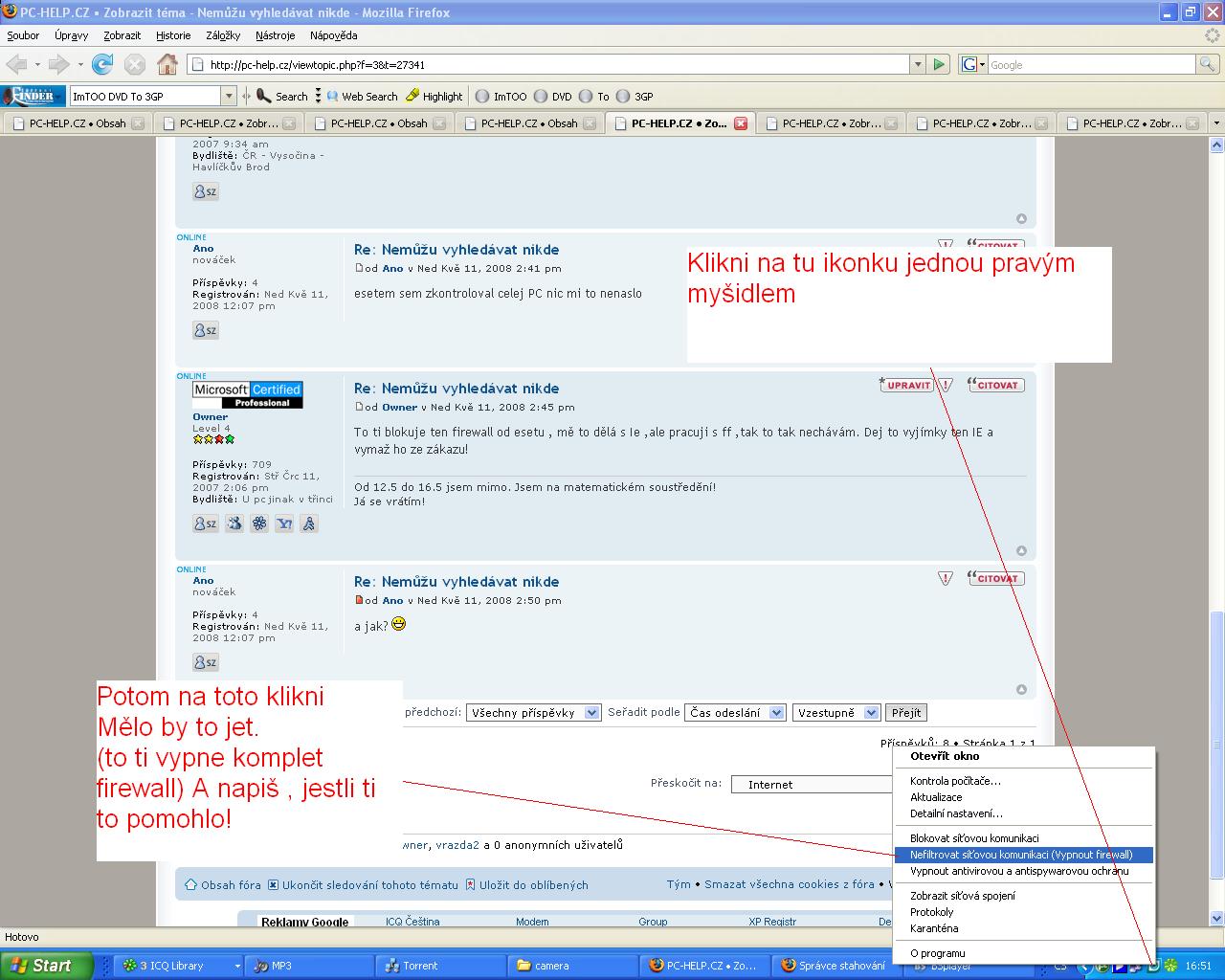
Task: Send private message to Owner via SZ icon
Action: click(206, 523)
